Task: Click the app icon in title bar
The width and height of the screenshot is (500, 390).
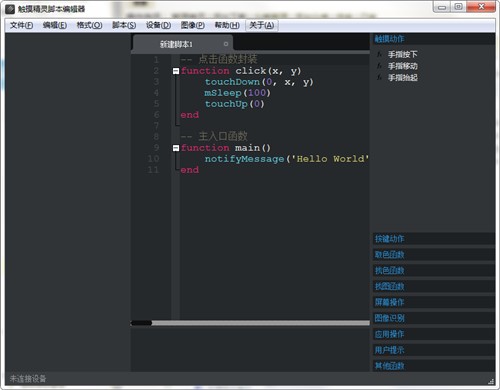Action: tap(10, 9)
